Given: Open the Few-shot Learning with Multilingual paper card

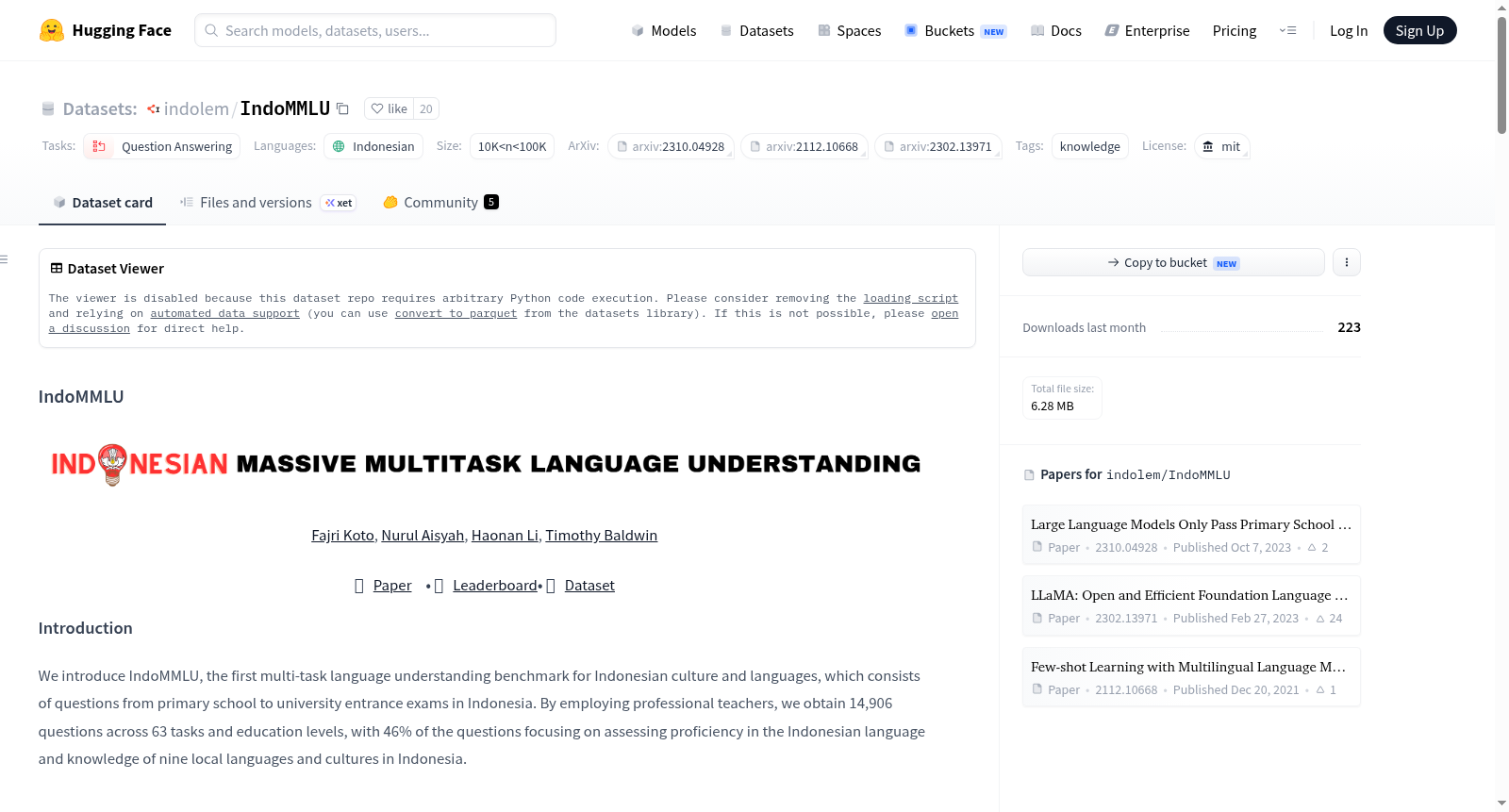Looking at the screenshot, I should coord(1191,677).
